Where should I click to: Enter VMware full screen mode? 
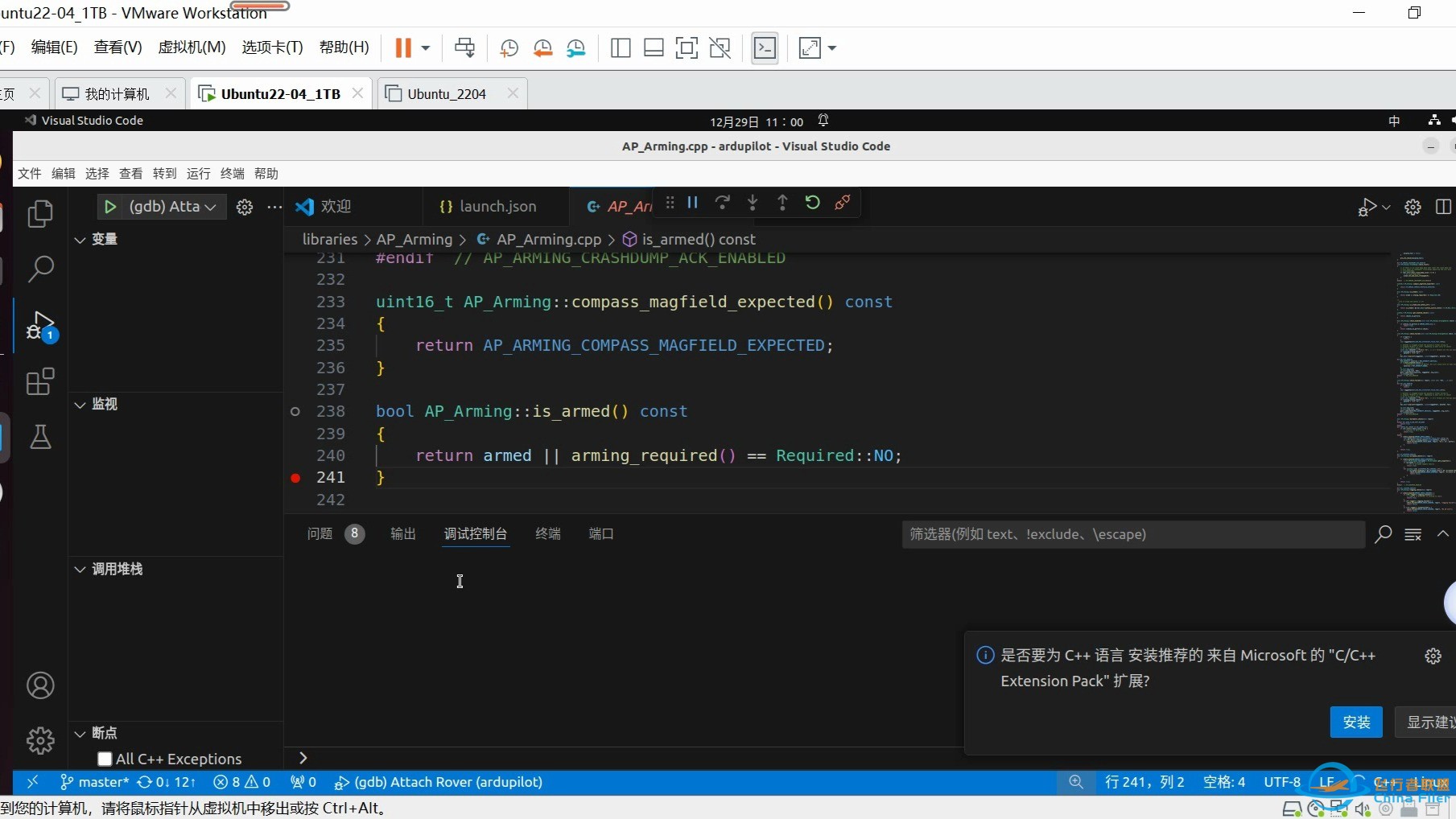pyautogui.click(x=687, y=48)
